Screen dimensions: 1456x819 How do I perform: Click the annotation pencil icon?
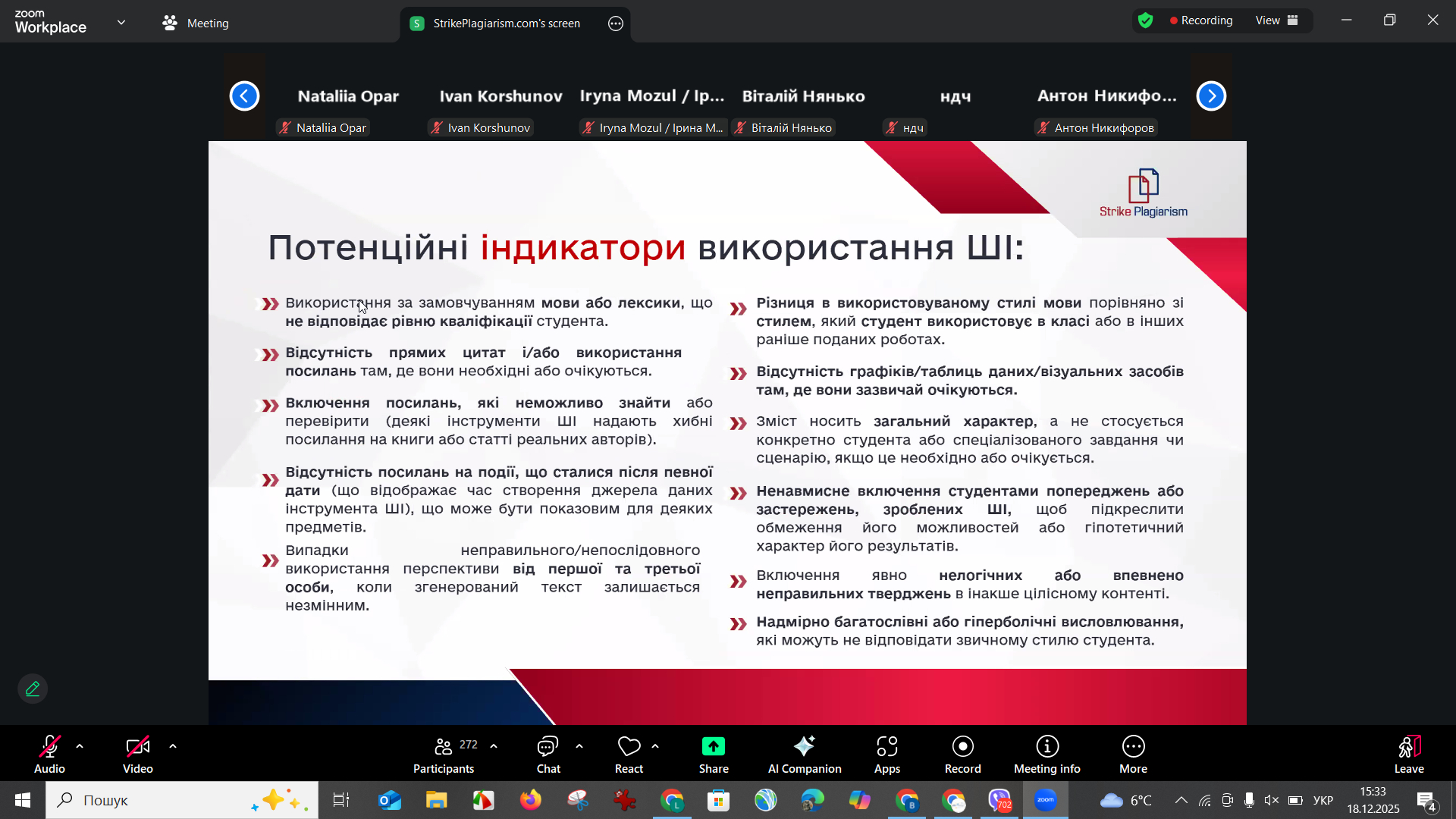pos(33,689)
